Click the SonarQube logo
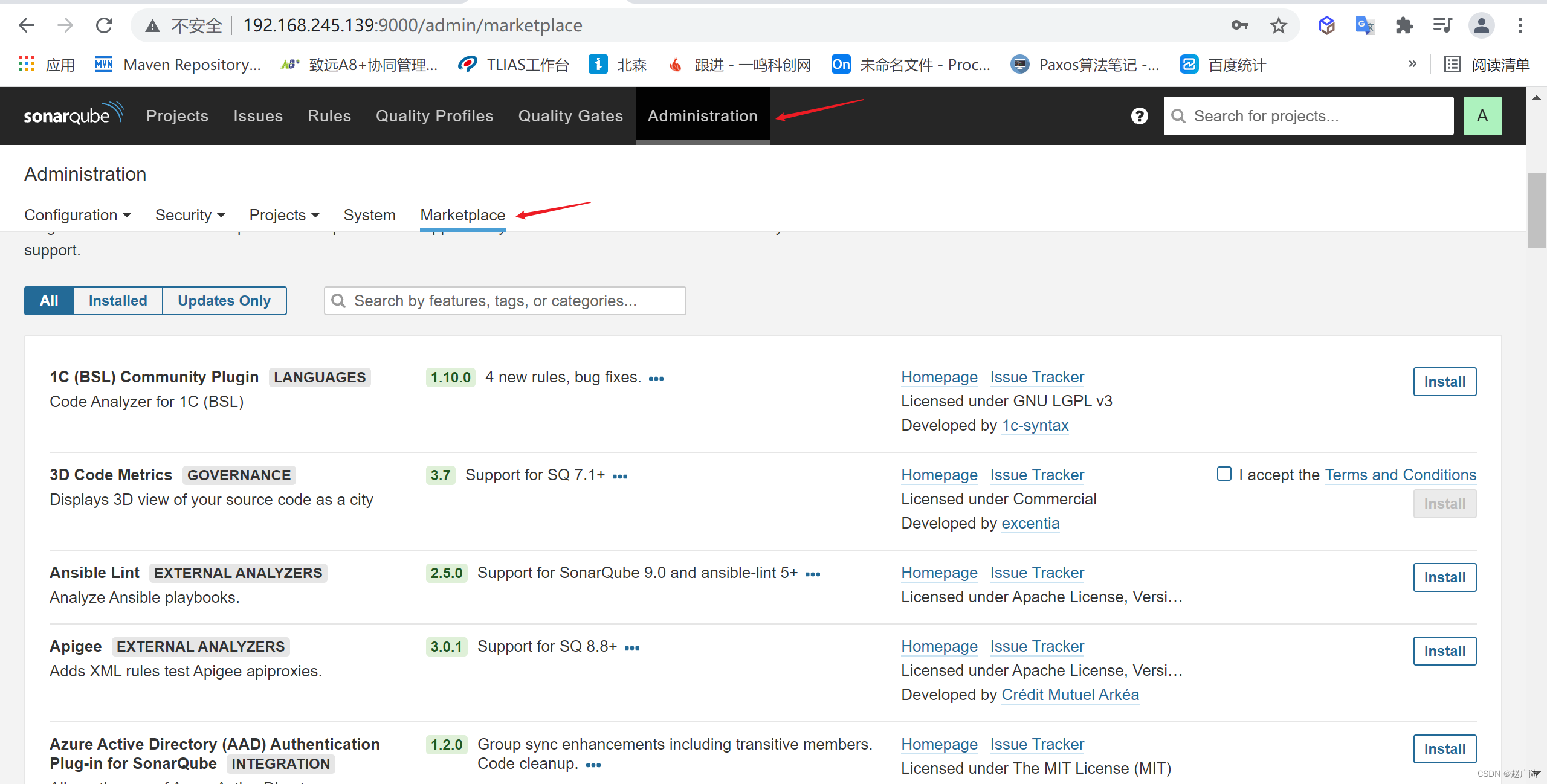The height and width of the screenshot is (784, 1547). [x=73, y=115]
